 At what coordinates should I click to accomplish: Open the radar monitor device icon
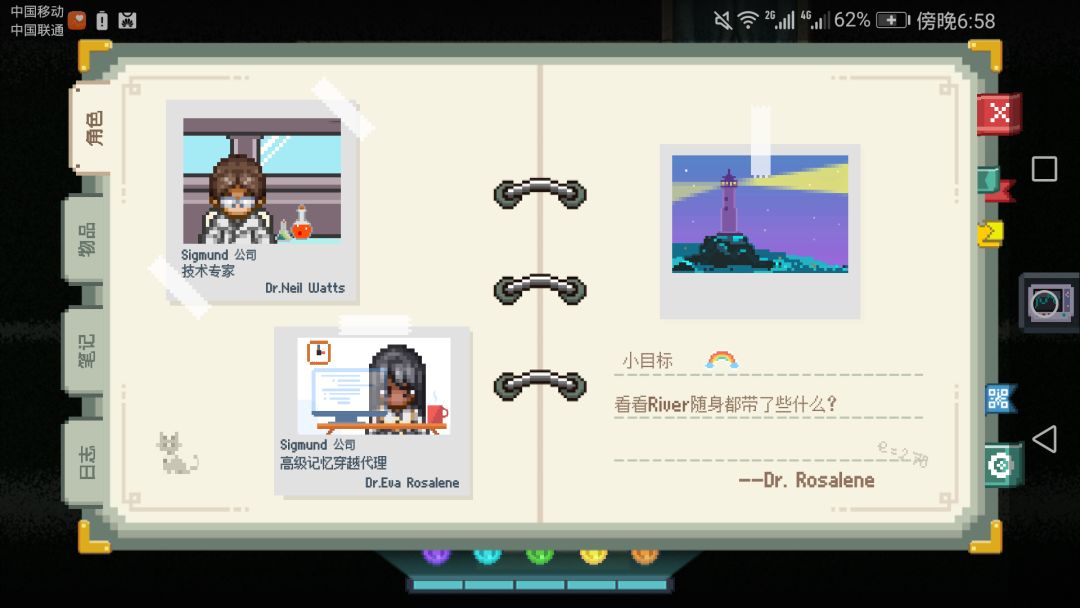(x=1048, y=302)
